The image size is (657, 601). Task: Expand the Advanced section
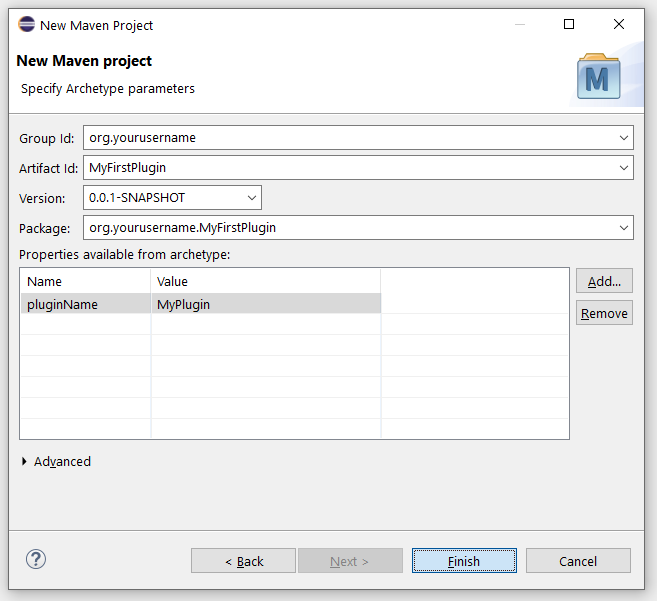point(25,462)
